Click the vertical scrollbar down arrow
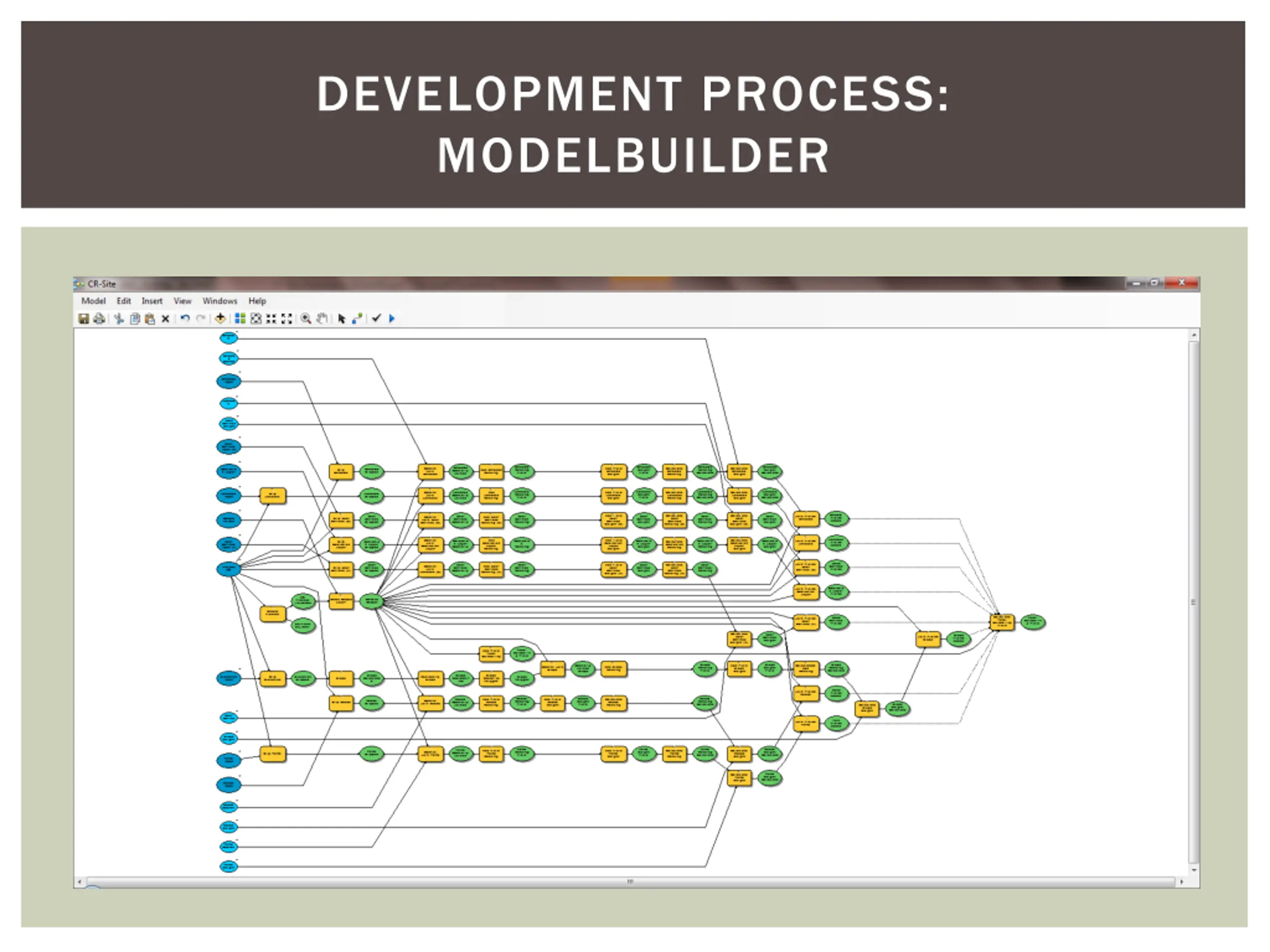Image resolution: width=1270 pixels, height=952 pixels. [x=1194, y=870]
